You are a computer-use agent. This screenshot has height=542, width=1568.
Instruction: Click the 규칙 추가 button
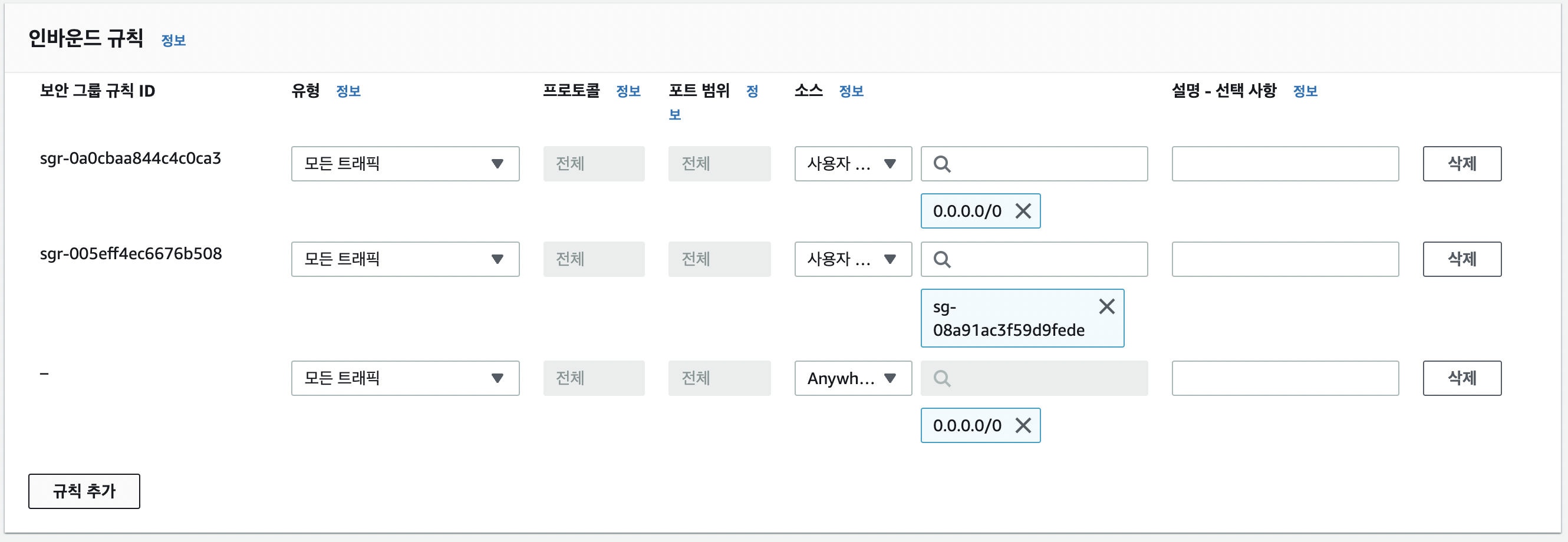[x=84, y=491]
